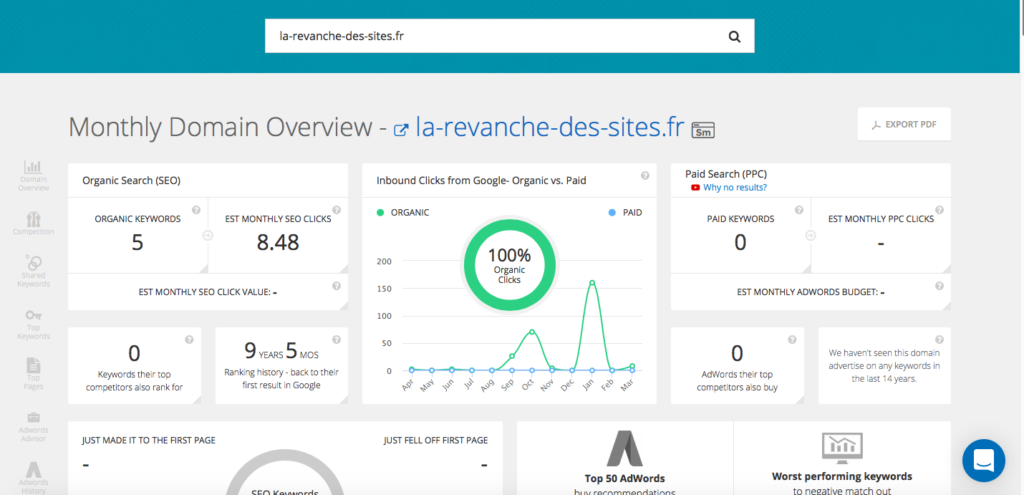Click help icon on competitors keywords card

(x=189, y=340)
